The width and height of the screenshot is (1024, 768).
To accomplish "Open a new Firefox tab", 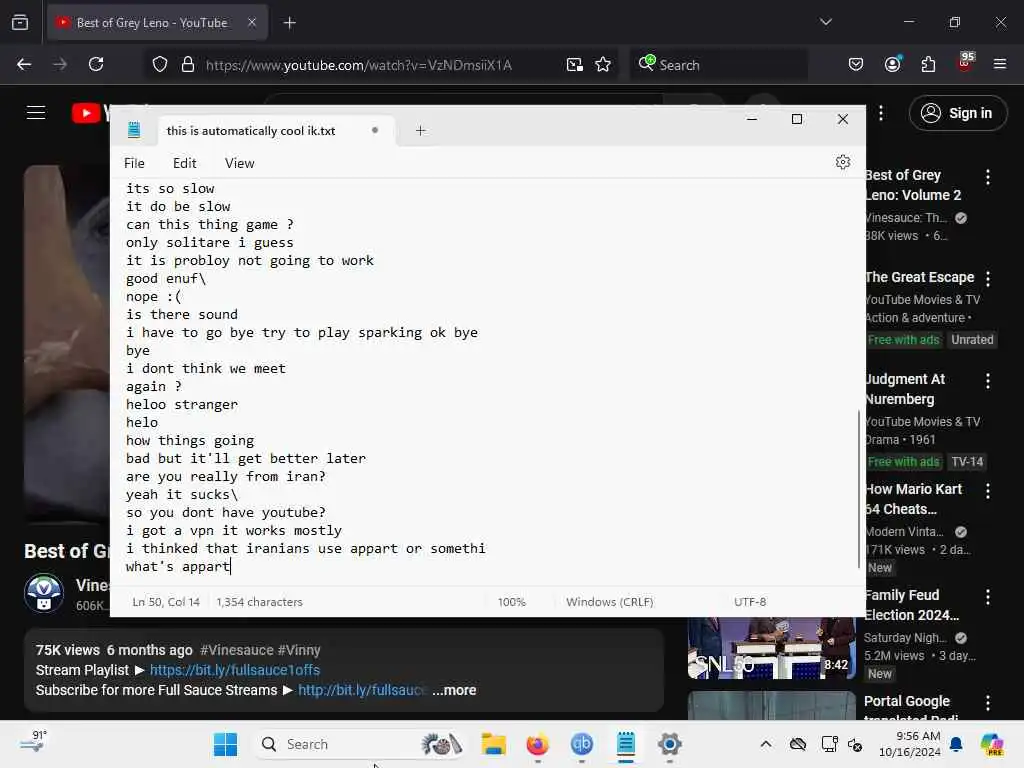I will (x=289, y=23).
